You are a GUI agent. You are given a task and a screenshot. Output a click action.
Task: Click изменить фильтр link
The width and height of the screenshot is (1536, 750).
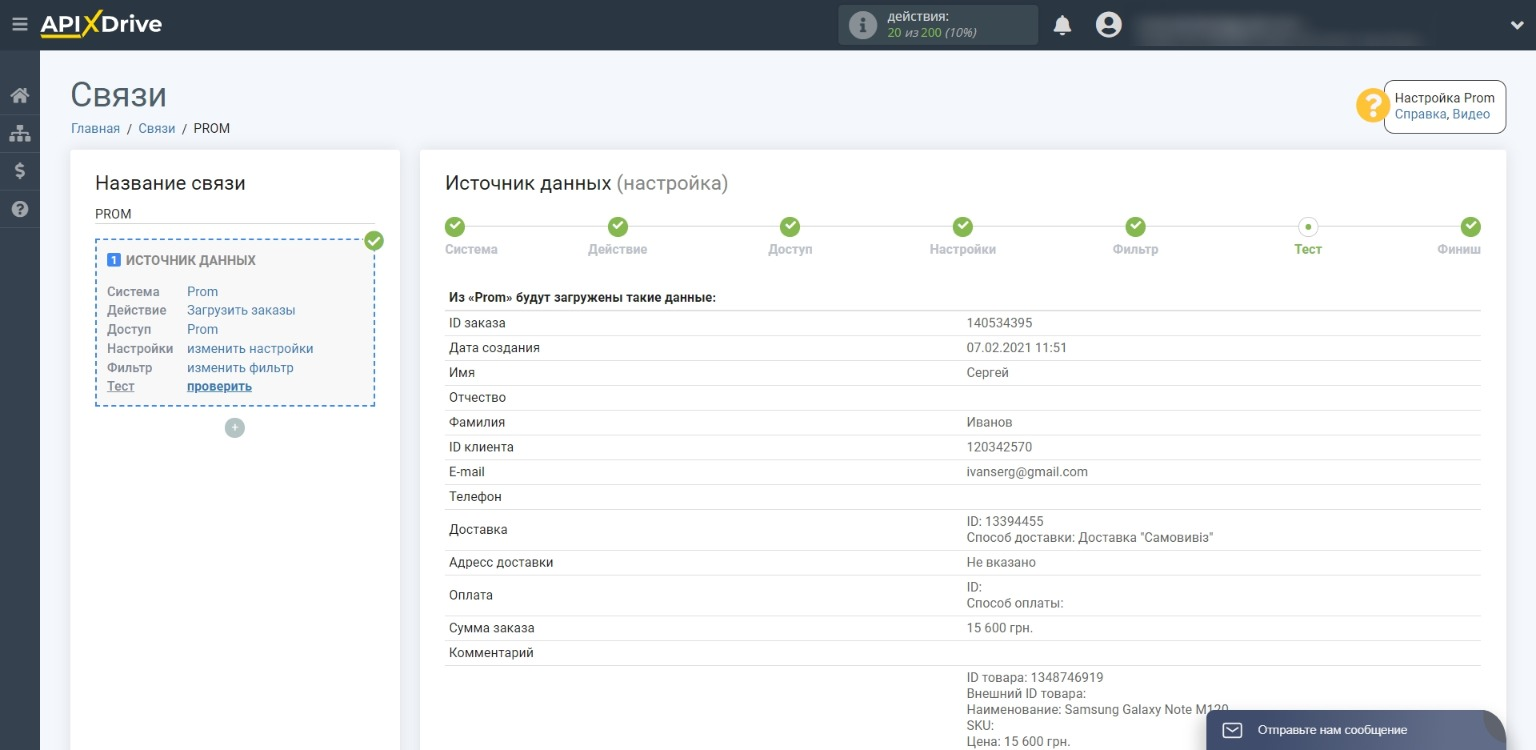(x=240, y=368)
